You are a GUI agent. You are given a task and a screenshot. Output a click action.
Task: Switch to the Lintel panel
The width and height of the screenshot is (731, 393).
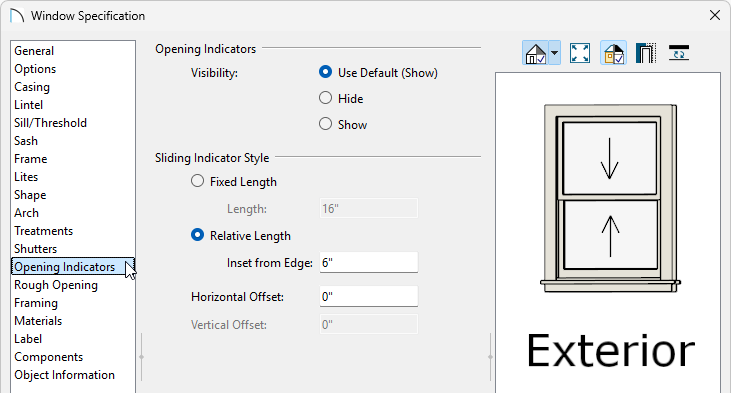(73, 105)
